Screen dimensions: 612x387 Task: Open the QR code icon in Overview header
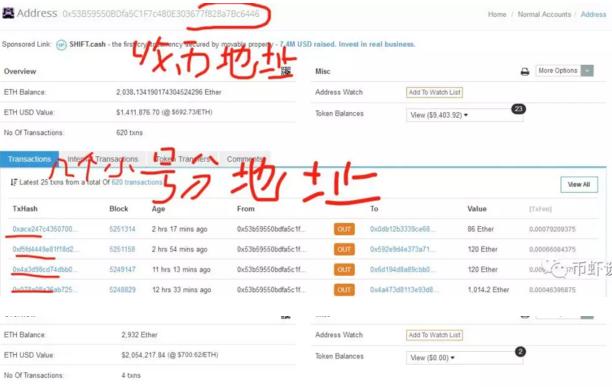[286, 71]
